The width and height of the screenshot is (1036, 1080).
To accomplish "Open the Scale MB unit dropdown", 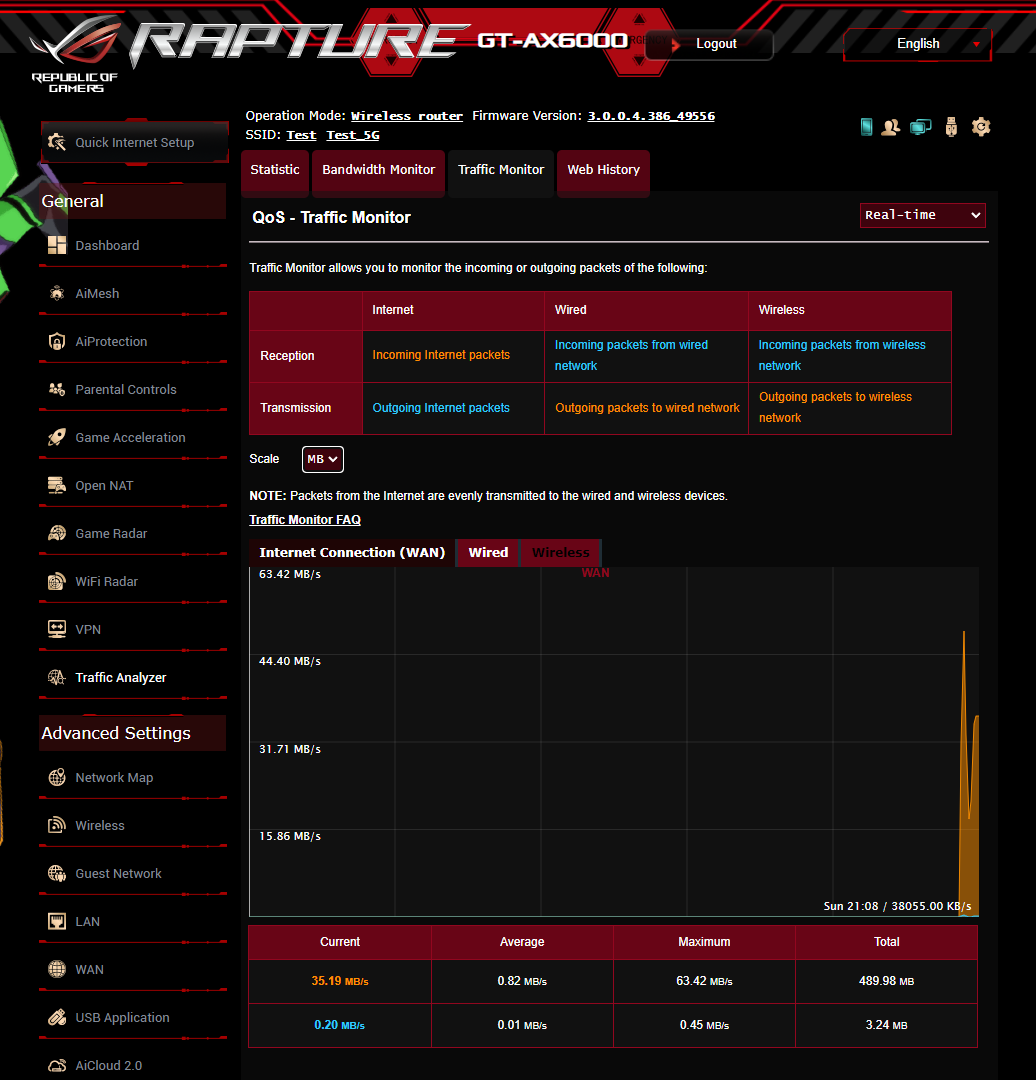I will pyautogui.click(x=322, y=459).
